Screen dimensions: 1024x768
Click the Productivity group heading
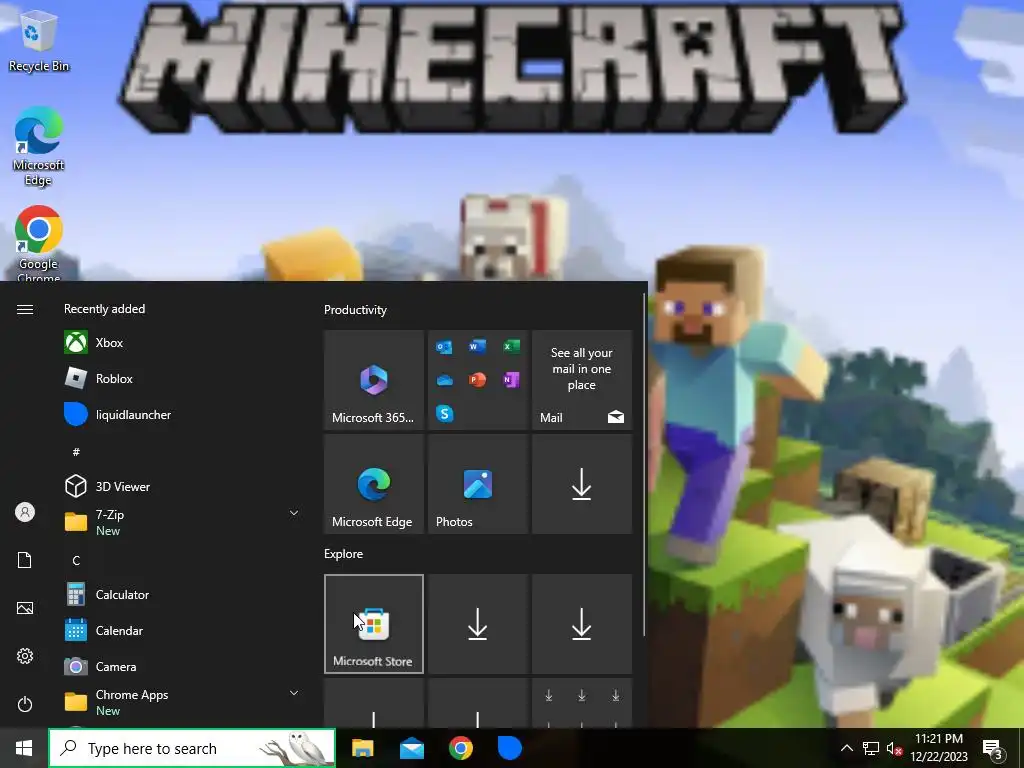(x=355, y=310)
